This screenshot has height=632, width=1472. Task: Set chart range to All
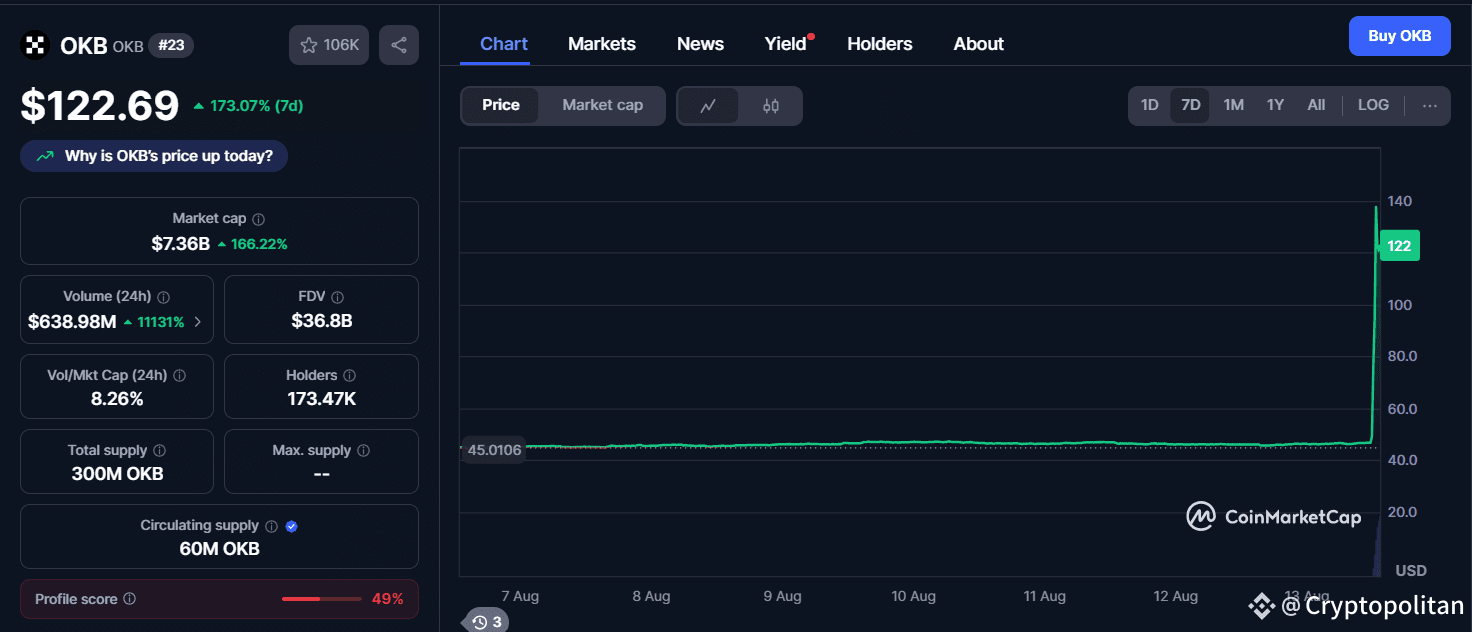pos(1316,105)
